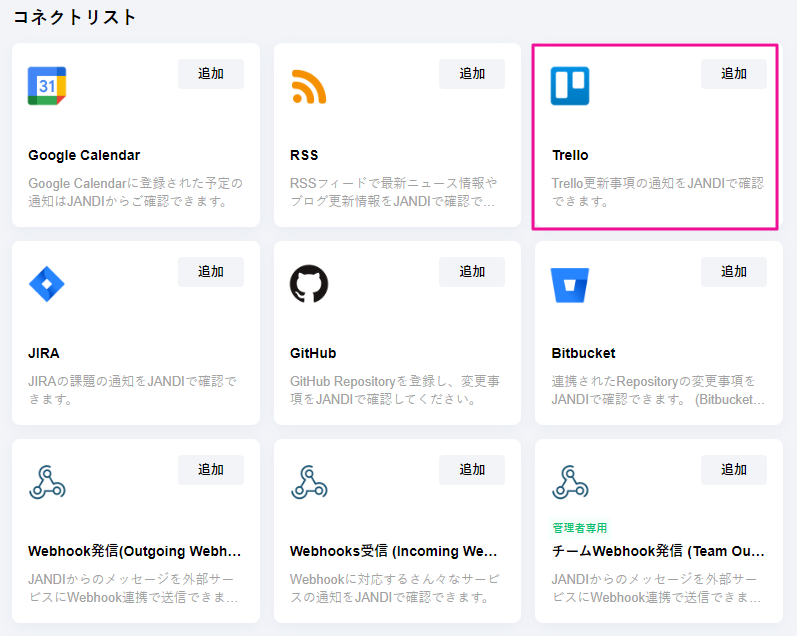Click the JIRA diamond icon
The height and width of the screenshot is (636, 797).
point(47,284)
